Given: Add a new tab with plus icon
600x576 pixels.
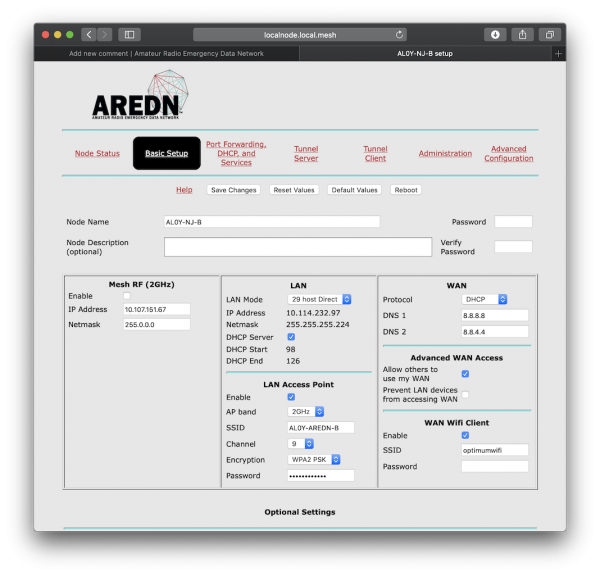Looking at the screenshot, I should click(558, 54).
